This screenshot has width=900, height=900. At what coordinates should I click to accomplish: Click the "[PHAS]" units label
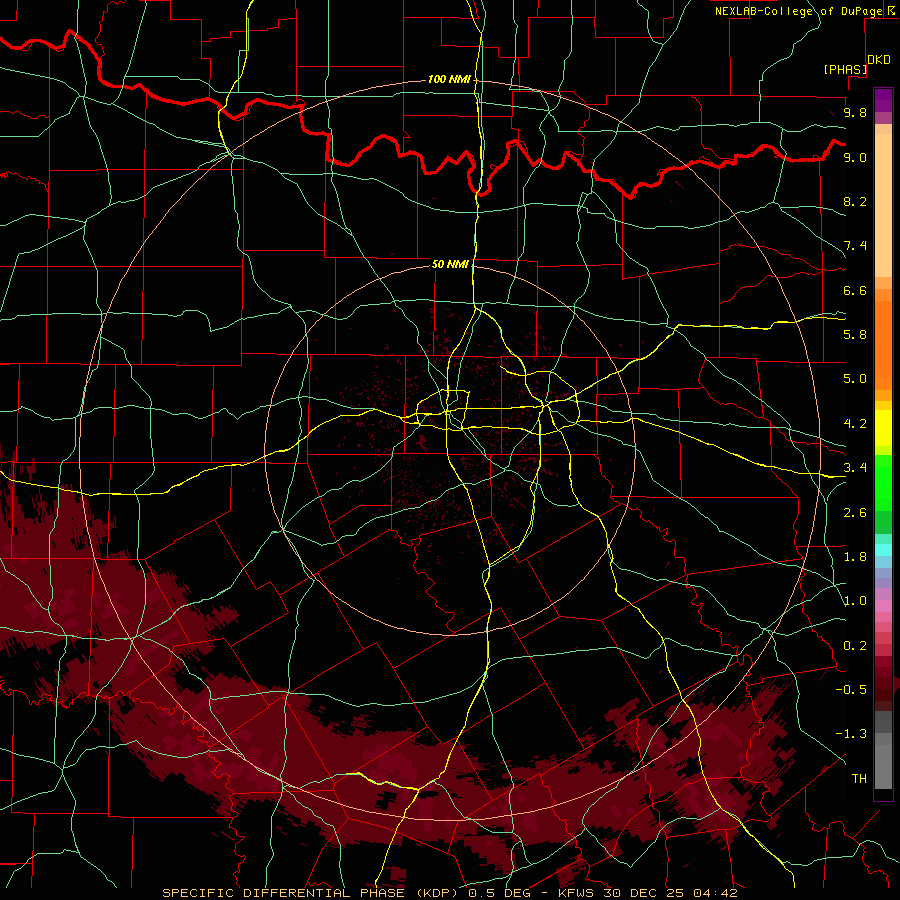pos(845,69)
